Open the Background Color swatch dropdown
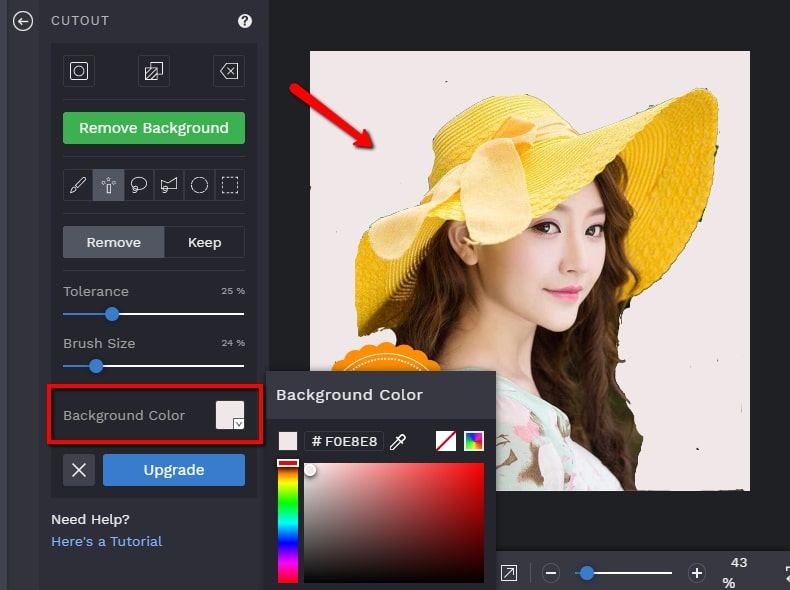Screen dimensions: 790x590 pyautogui.click(x=230, y=415)
